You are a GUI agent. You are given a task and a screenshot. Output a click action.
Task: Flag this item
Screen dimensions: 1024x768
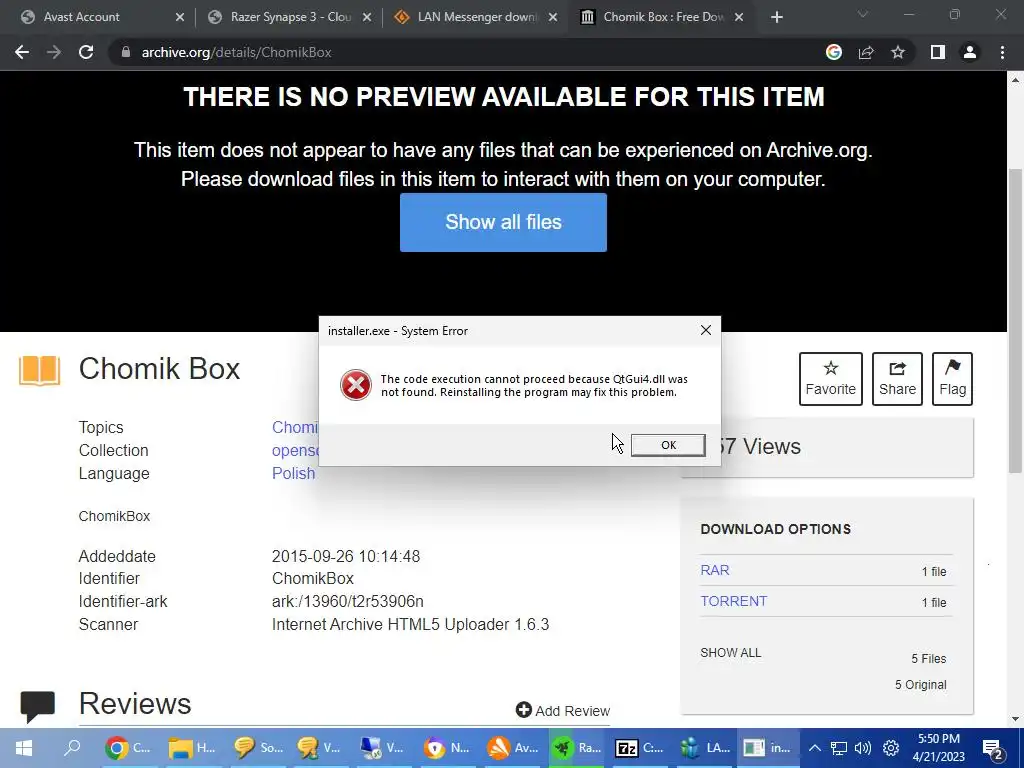tap(952, 379)
